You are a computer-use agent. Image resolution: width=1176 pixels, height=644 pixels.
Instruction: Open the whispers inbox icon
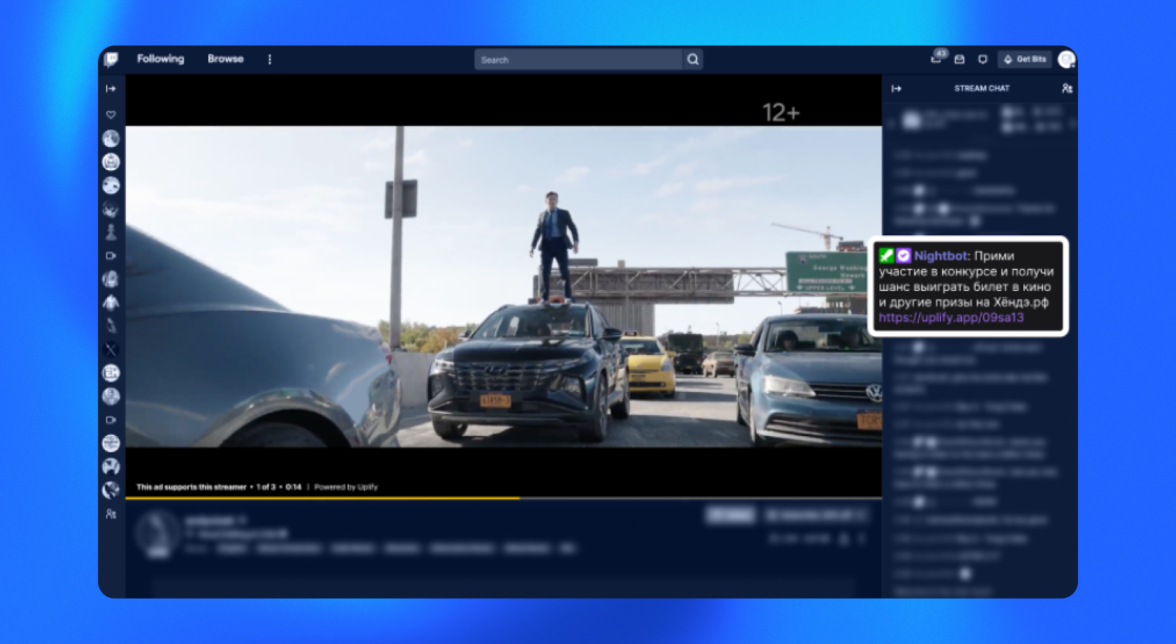click(959, 59)
